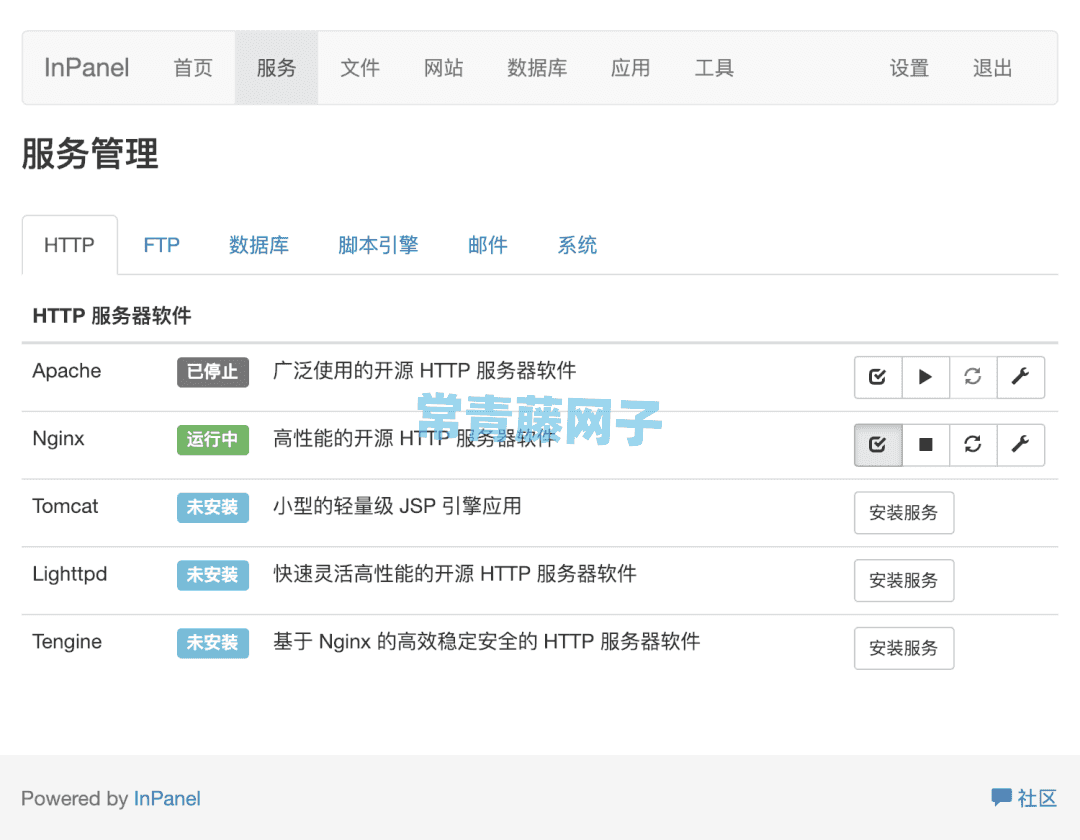
Task: Click 退出 to log out
Action: coord(991,68)
